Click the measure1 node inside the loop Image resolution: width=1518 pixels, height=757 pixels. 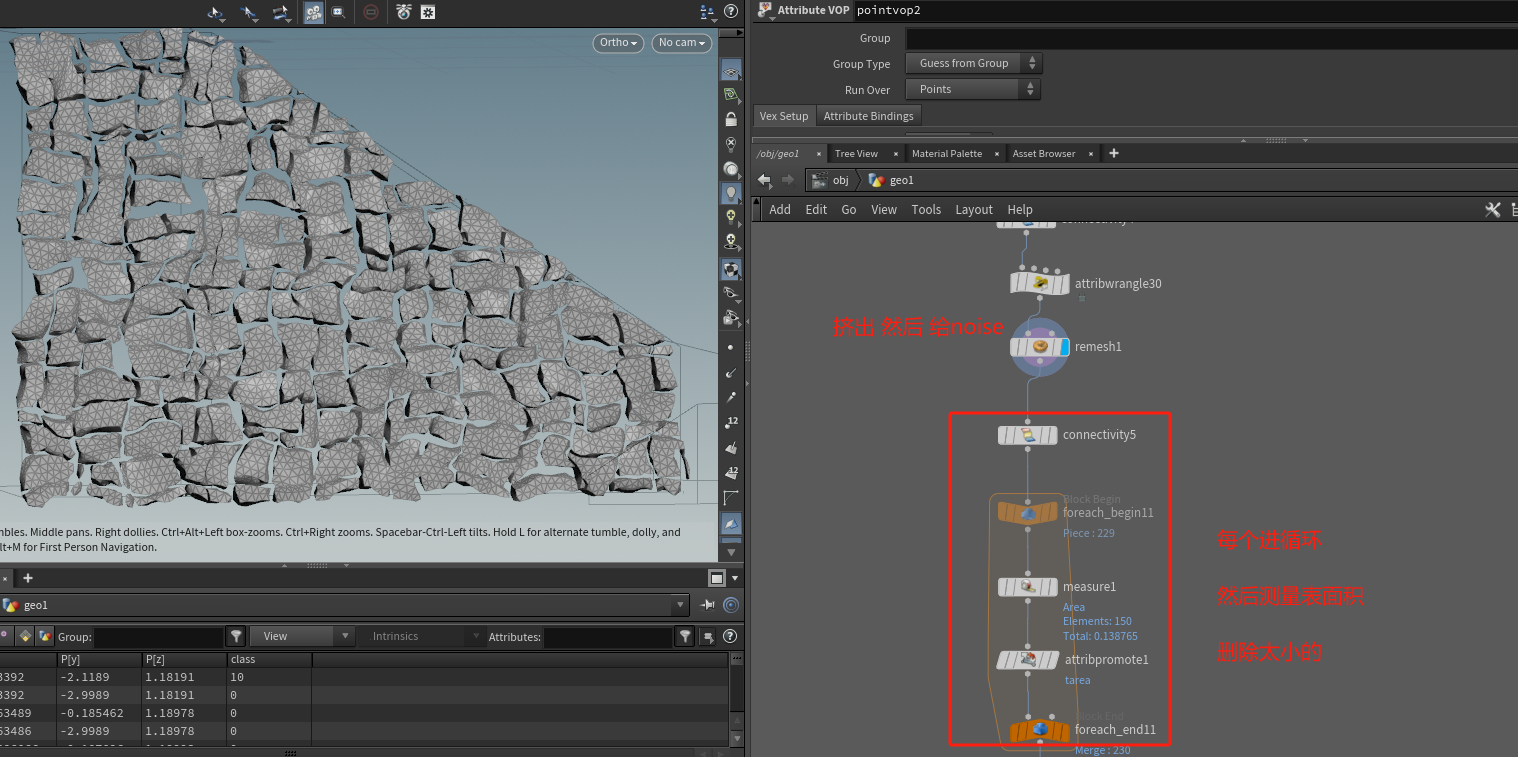point(1028,586)
